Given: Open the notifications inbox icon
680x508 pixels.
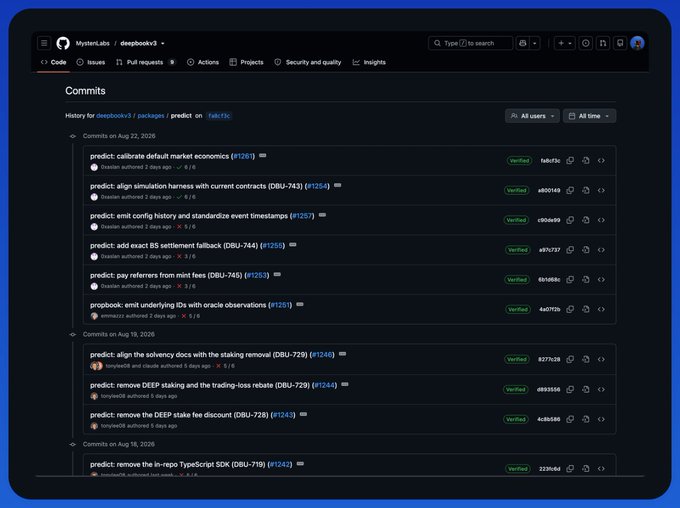Looking at the screenshot, I should pyautogui.click(x=620, y=43).
